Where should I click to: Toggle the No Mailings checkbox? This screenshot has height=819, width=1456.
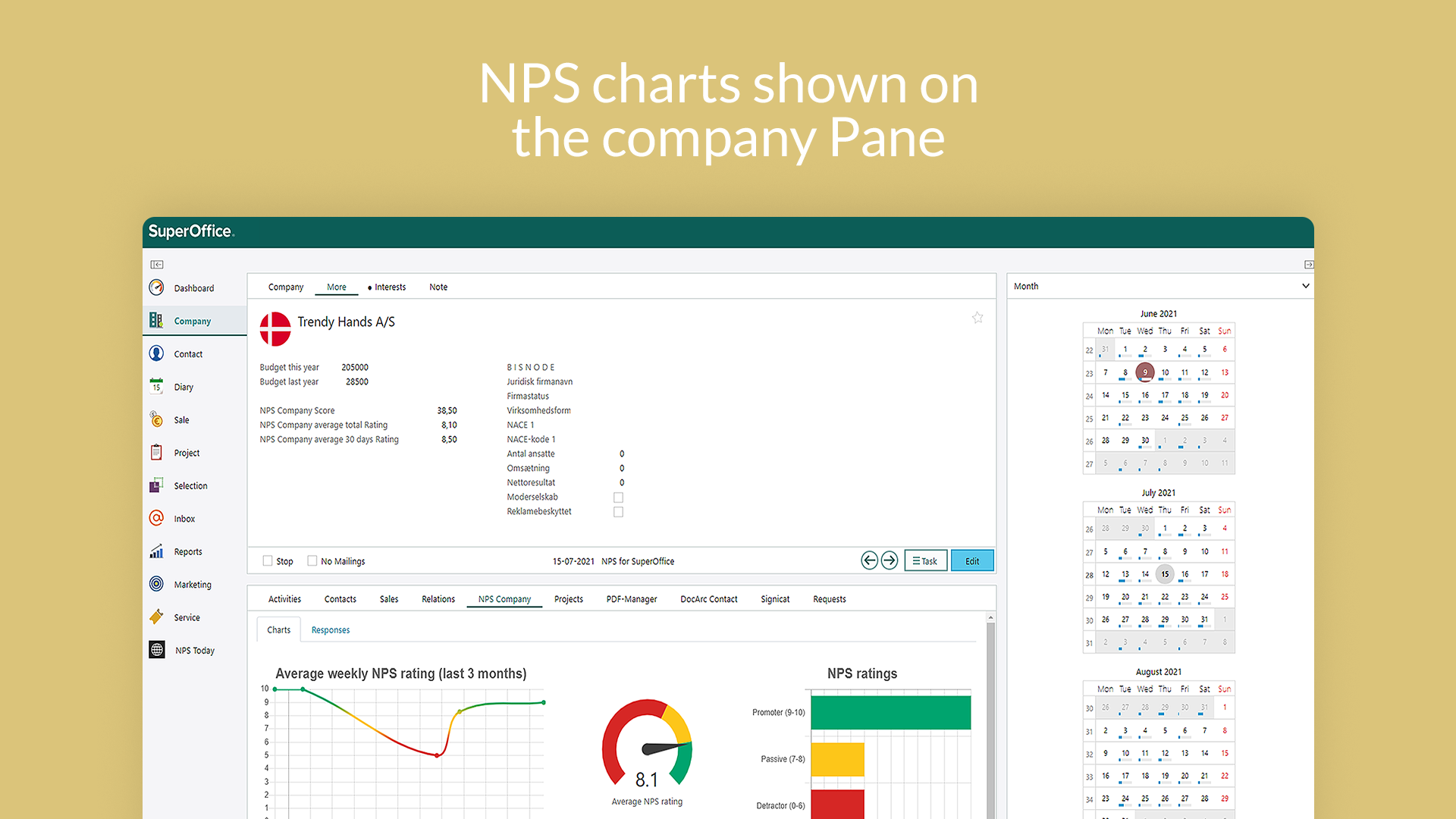[312, 561]
